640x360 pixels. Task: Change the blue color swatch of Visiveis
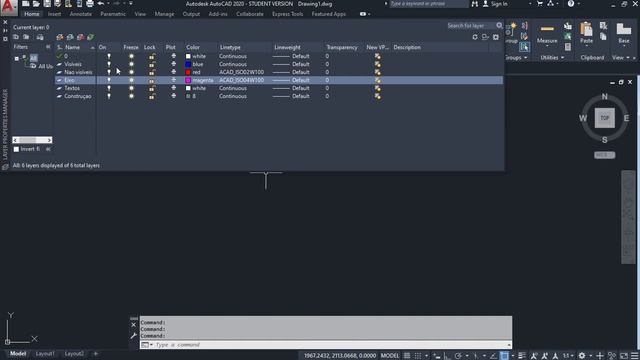[188, 64]
